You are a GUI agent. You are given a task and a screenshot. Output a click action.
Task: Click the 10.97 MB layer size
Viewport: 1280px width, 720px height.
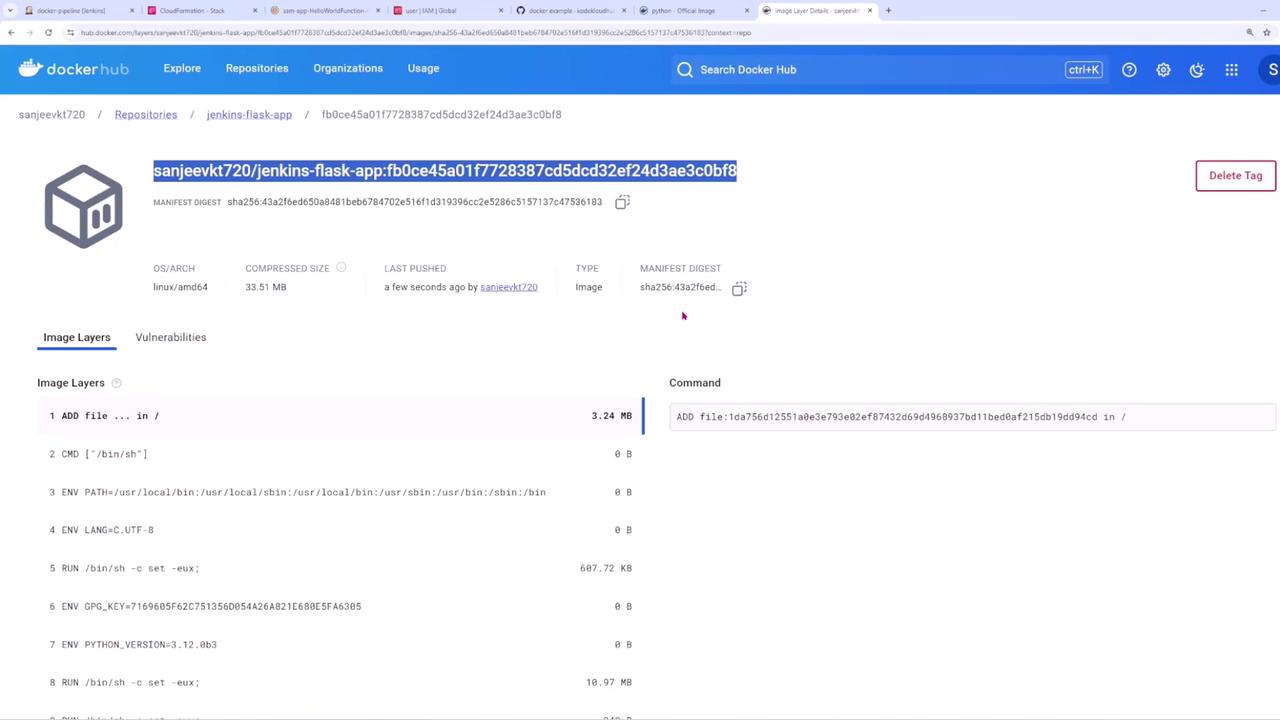click(609, 682)
